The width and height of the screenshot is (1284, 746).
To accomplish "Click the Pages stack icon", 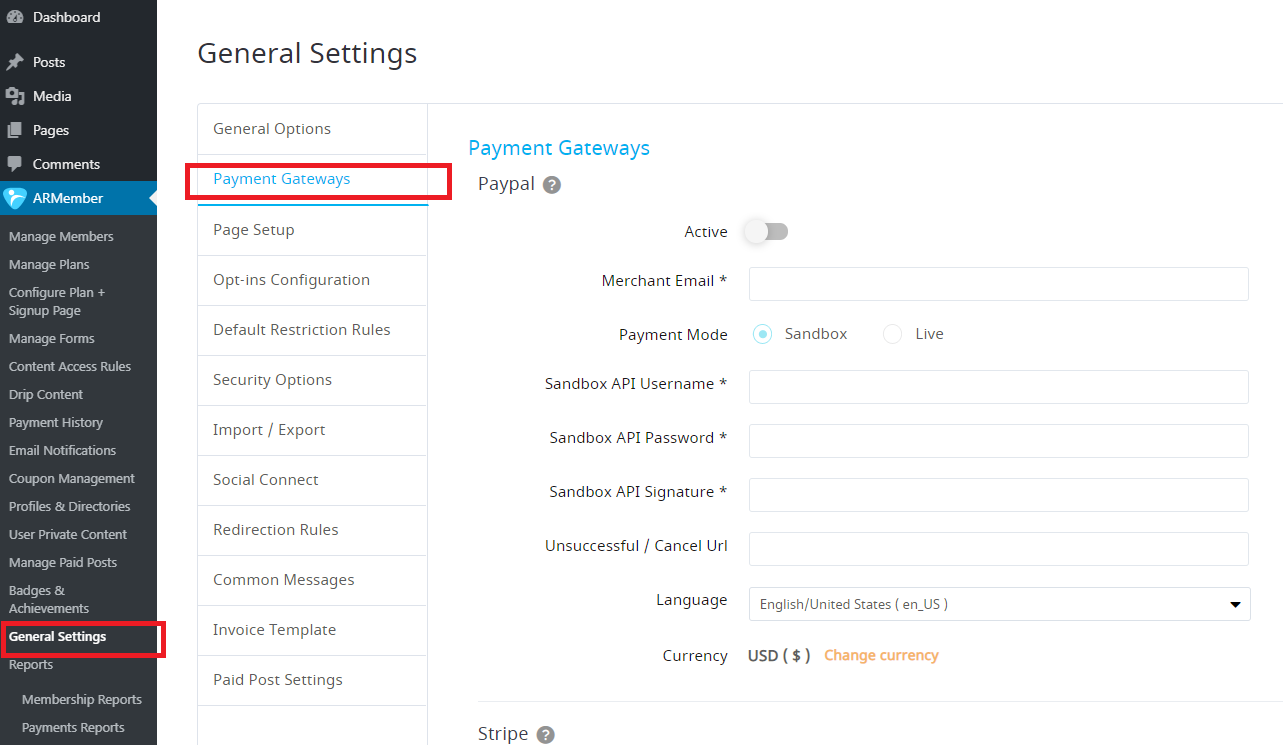I will point(15,130).
